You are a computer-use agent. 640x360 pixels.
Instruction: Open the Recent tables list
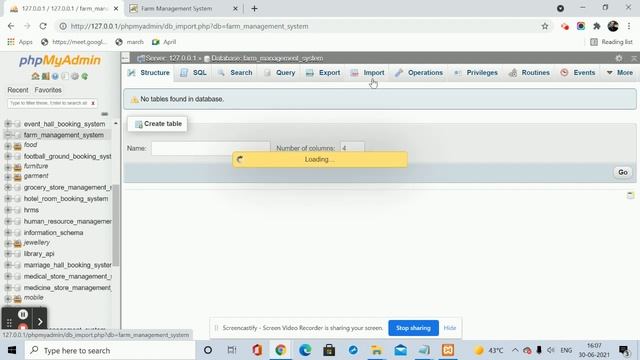click(18, 90)
